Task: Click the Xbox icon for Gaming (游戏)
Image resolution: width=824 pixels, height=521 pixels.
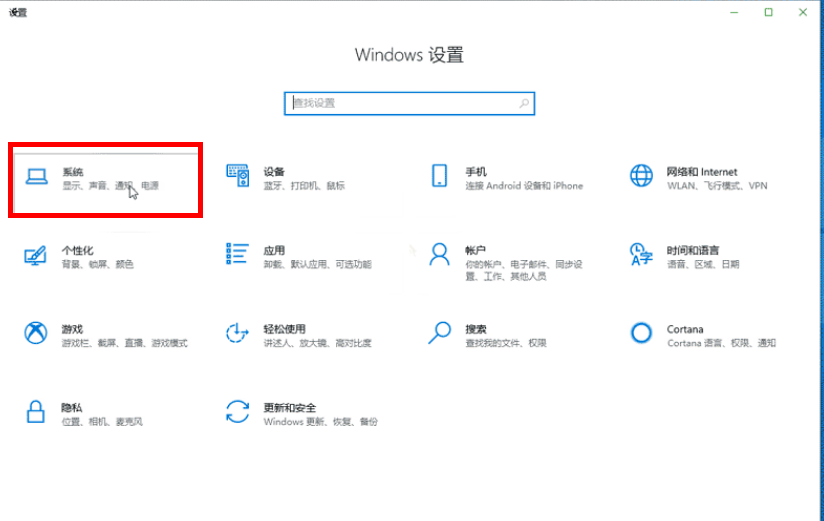Action: tap(36, 333)
